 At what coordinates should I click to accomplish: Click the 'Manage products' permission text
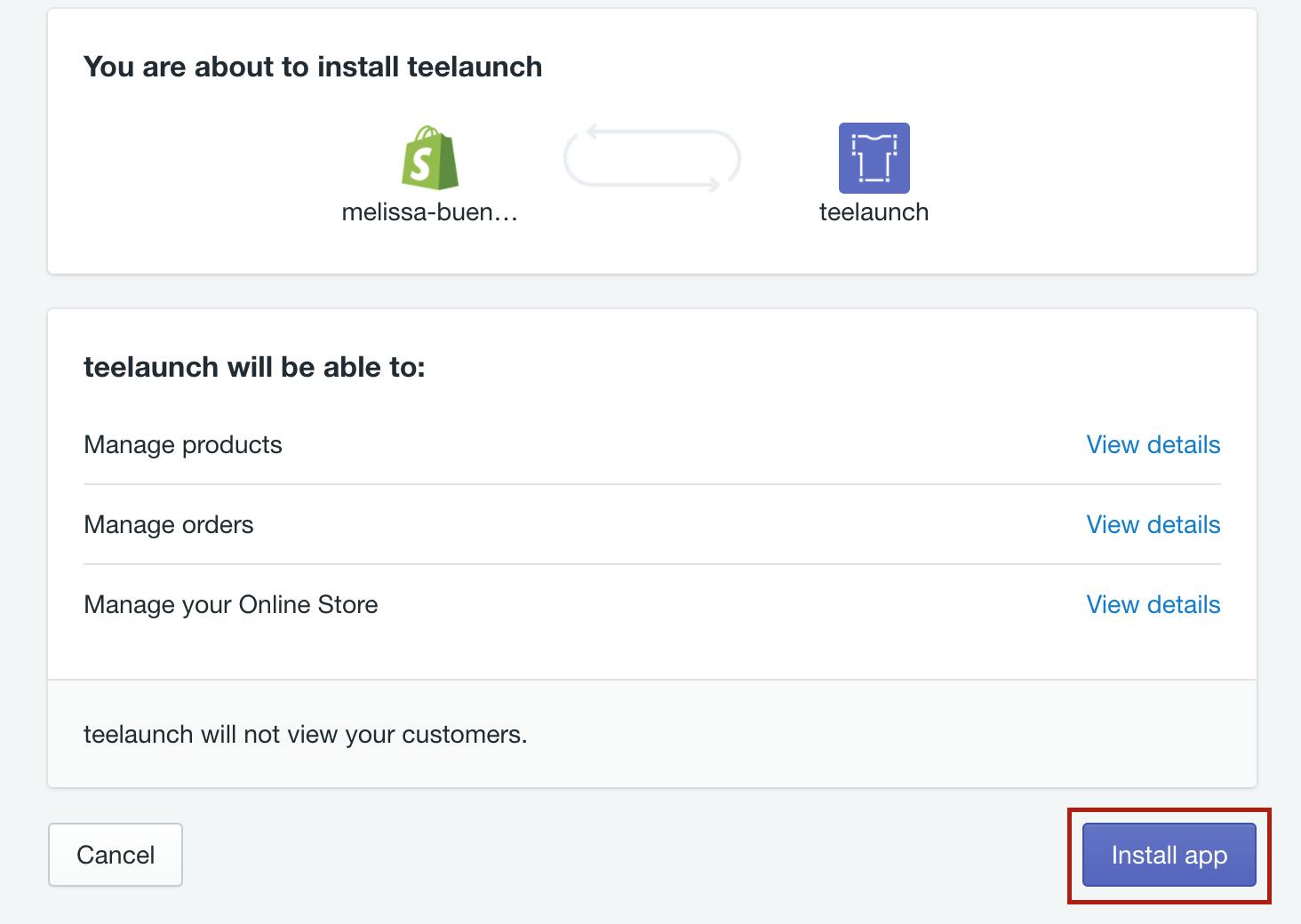(x=183, y=444)
